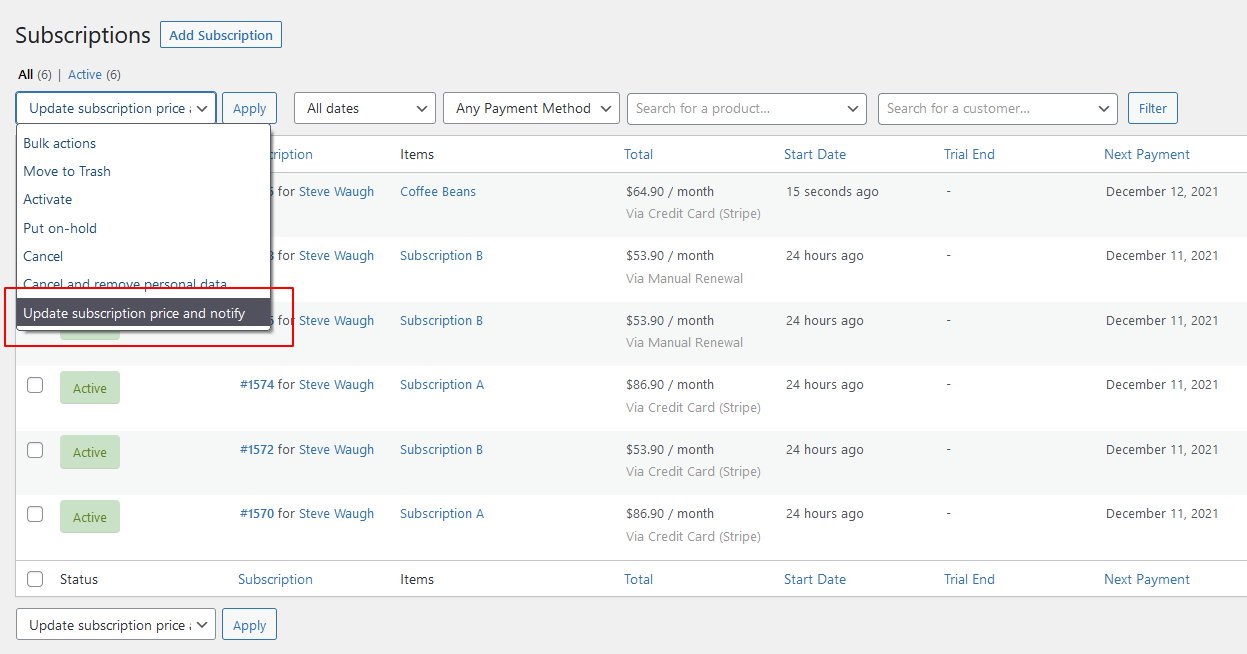Select all rows via bottom header checkbox
1247x654 pixels.
click(35, 578)
